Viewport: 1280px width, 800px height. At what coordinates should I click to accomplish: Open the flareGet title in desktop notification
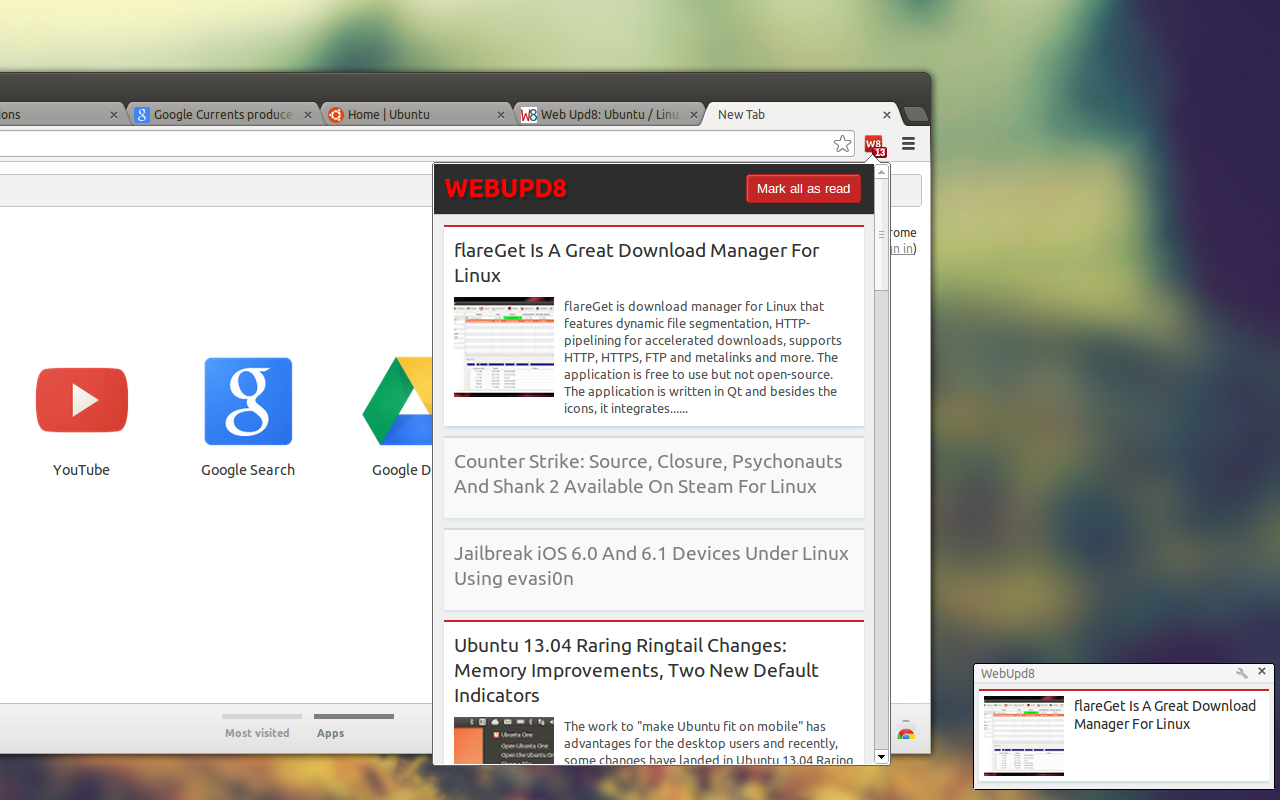tap(1165, 715)
